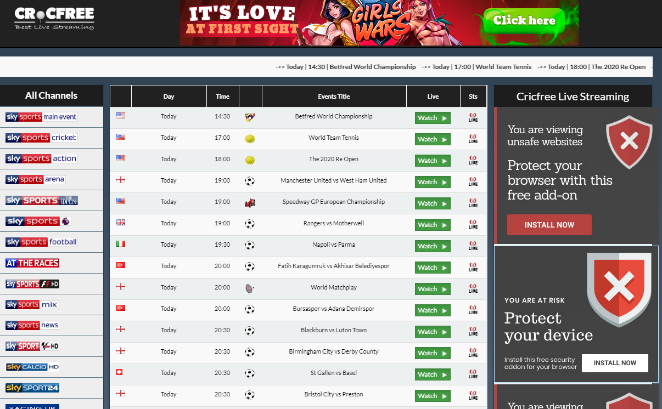The image size is (662, 409).
Task: Click snooker icon for Betfred World Championship
Action: [250, 117]
